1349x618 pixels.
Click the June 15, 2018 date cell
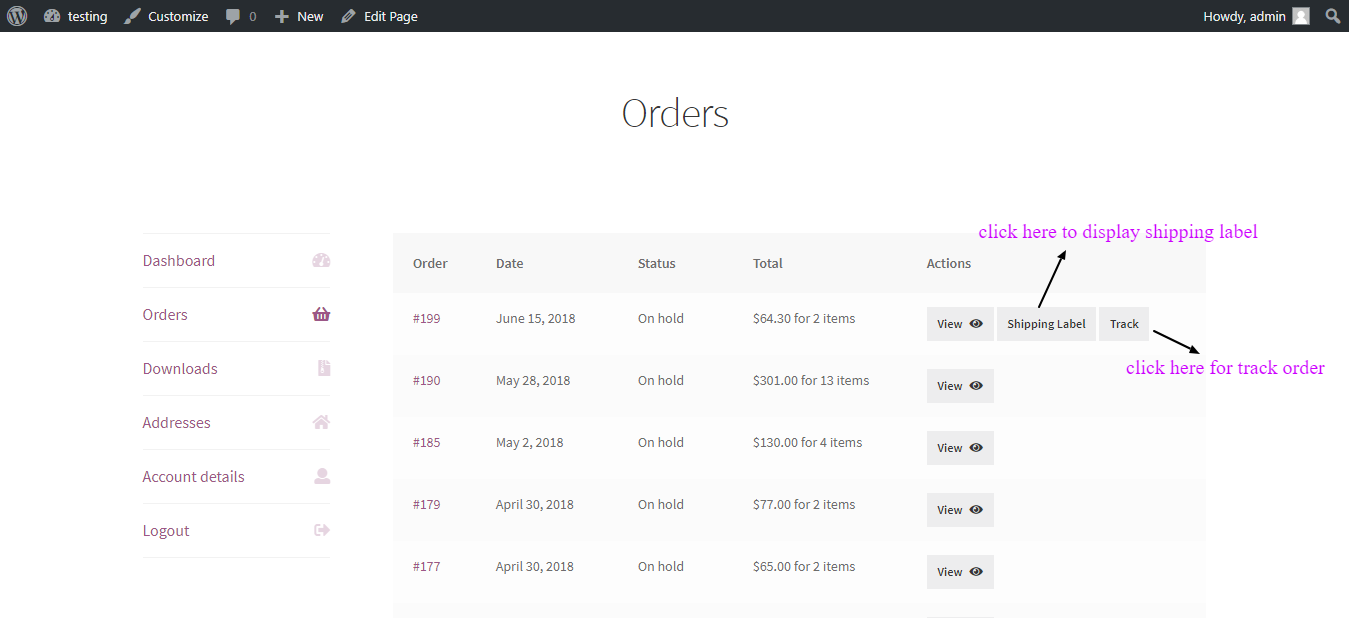pos(535,319)
